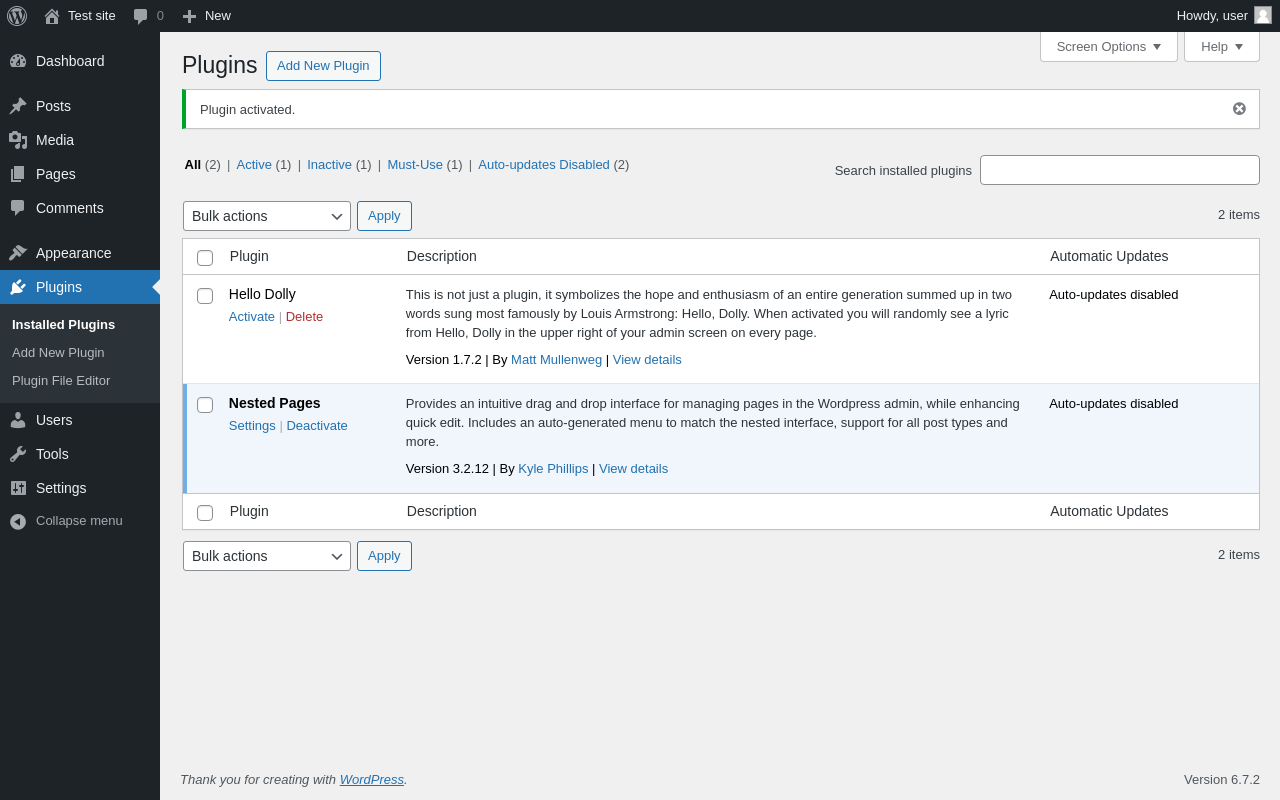Deactivate the Nested Pages plugin
The image size is (1280, 800).
pos(317,426)
